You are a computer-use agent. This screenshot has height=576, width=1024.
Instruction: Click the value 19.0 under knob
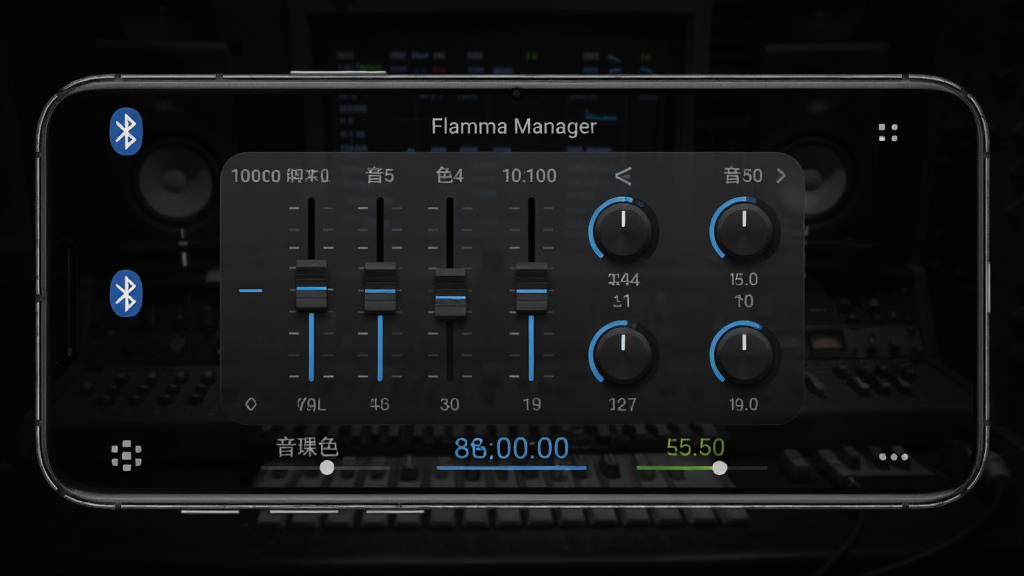pyautogui.click(x=744, y=404)
